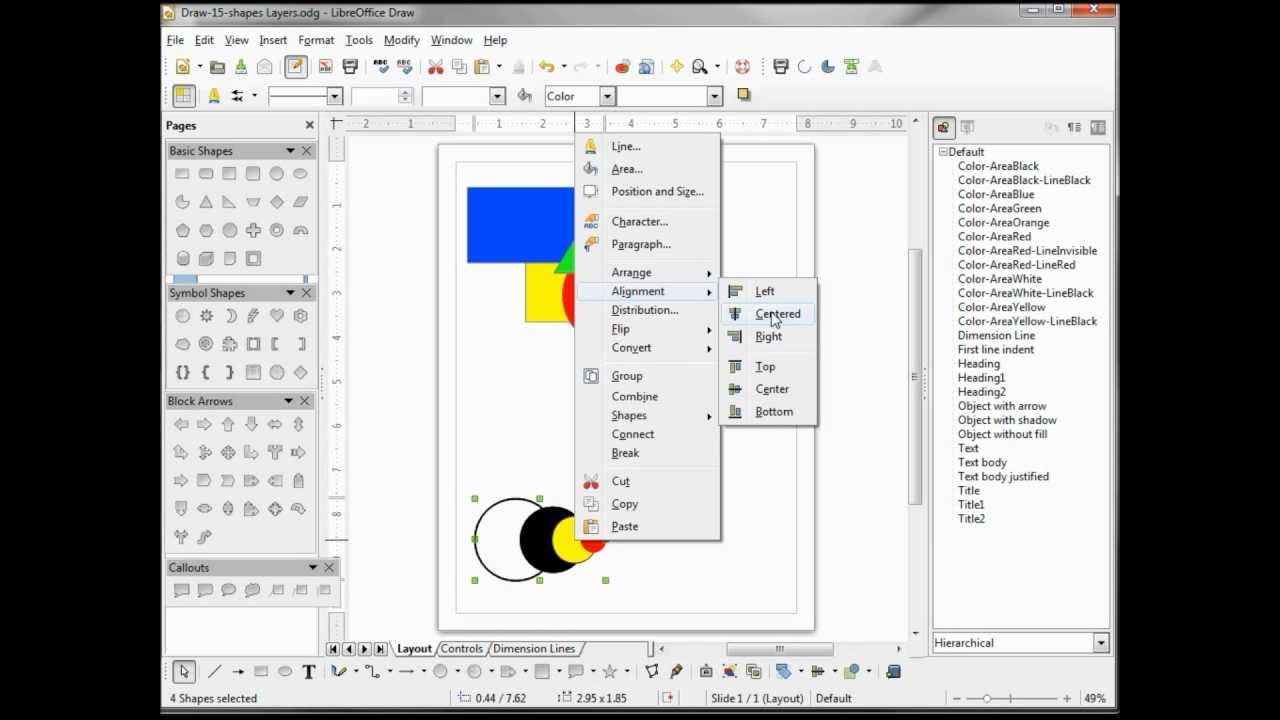Open the line style dropdown

tap(334, 96)
